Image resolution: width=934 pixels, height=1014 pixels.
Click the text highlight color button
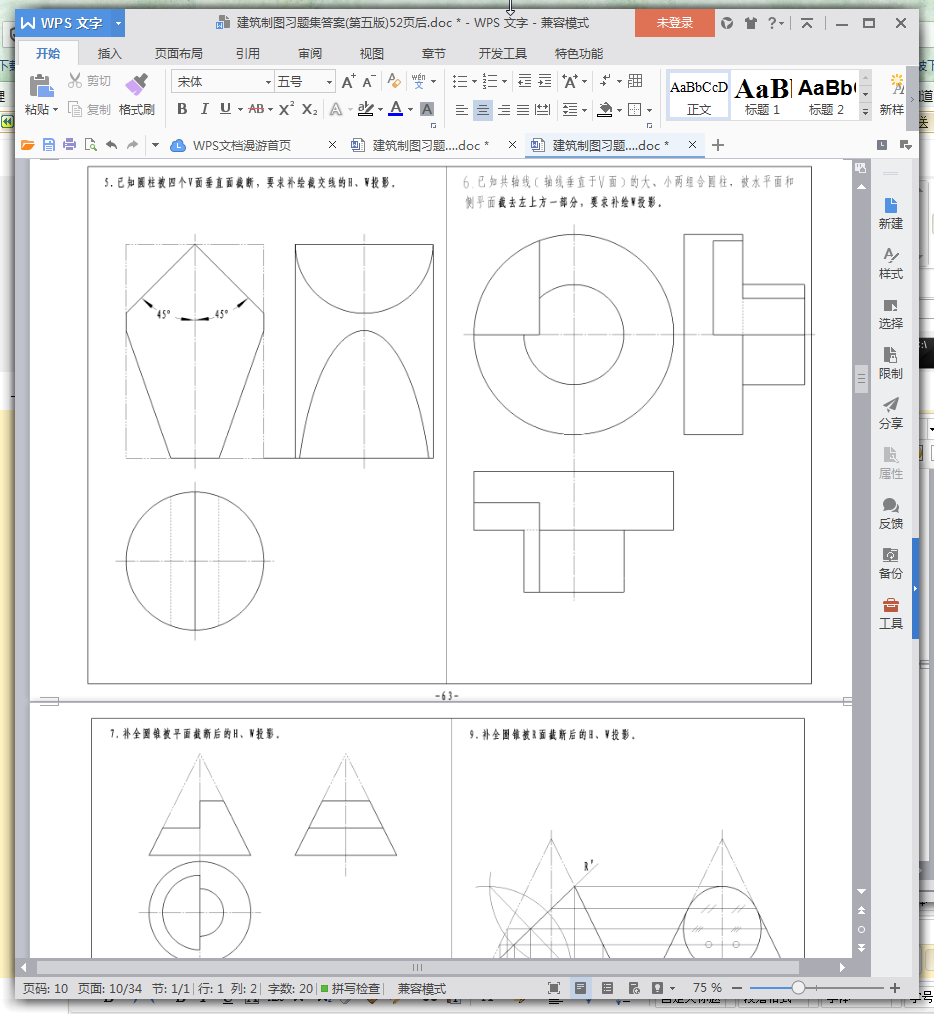tap(365, 109)
